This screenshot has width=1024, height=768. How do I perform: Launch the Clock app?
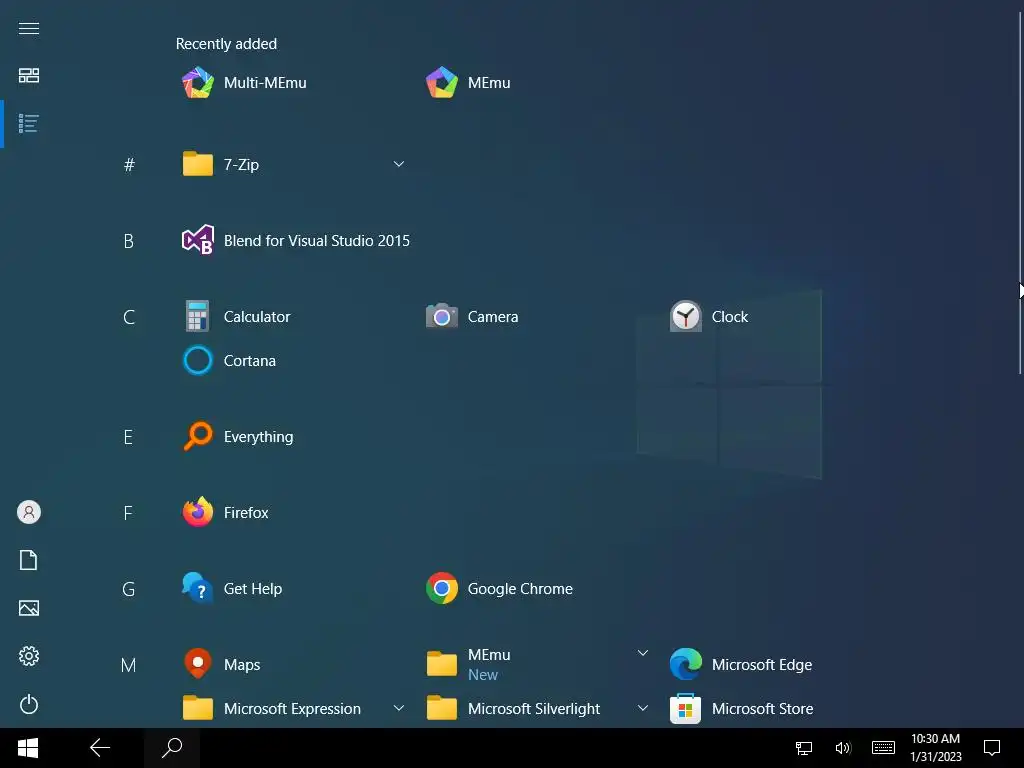pyautogui.click(x=709, y=317)
